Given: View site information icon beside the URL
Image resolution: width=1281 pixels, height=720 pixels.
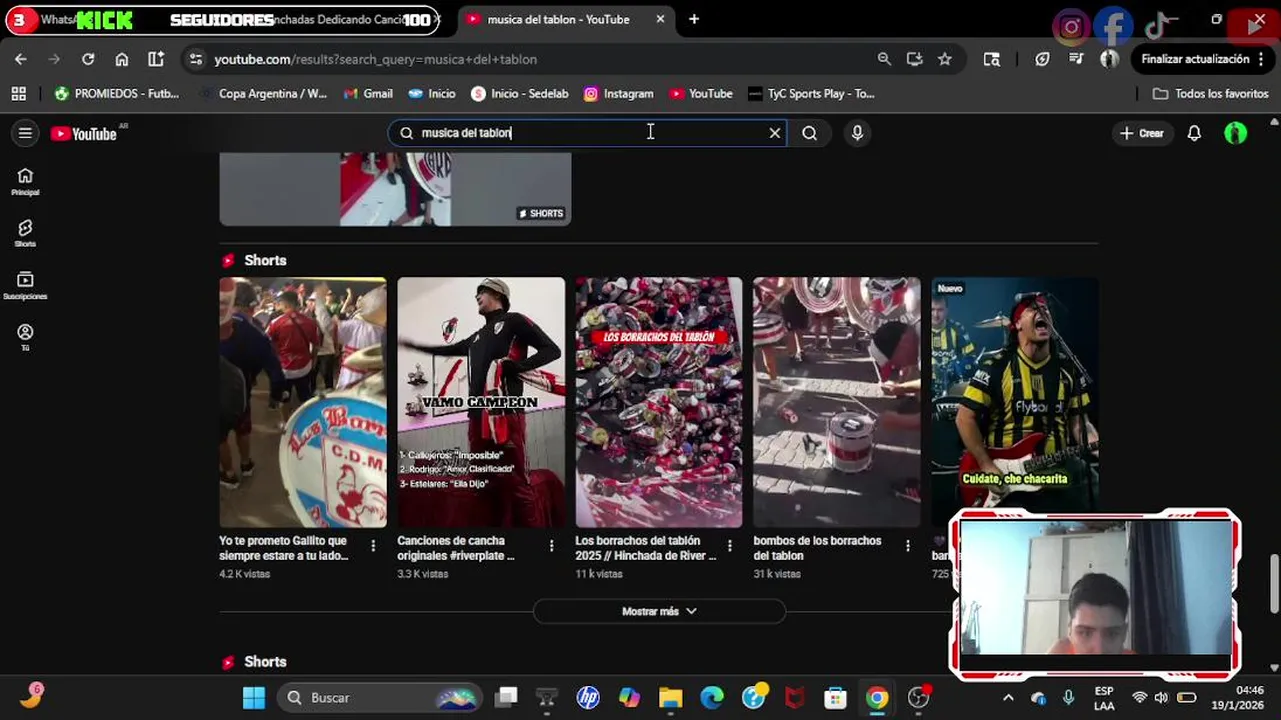Looking at the screenshot, I should point(196,59).
